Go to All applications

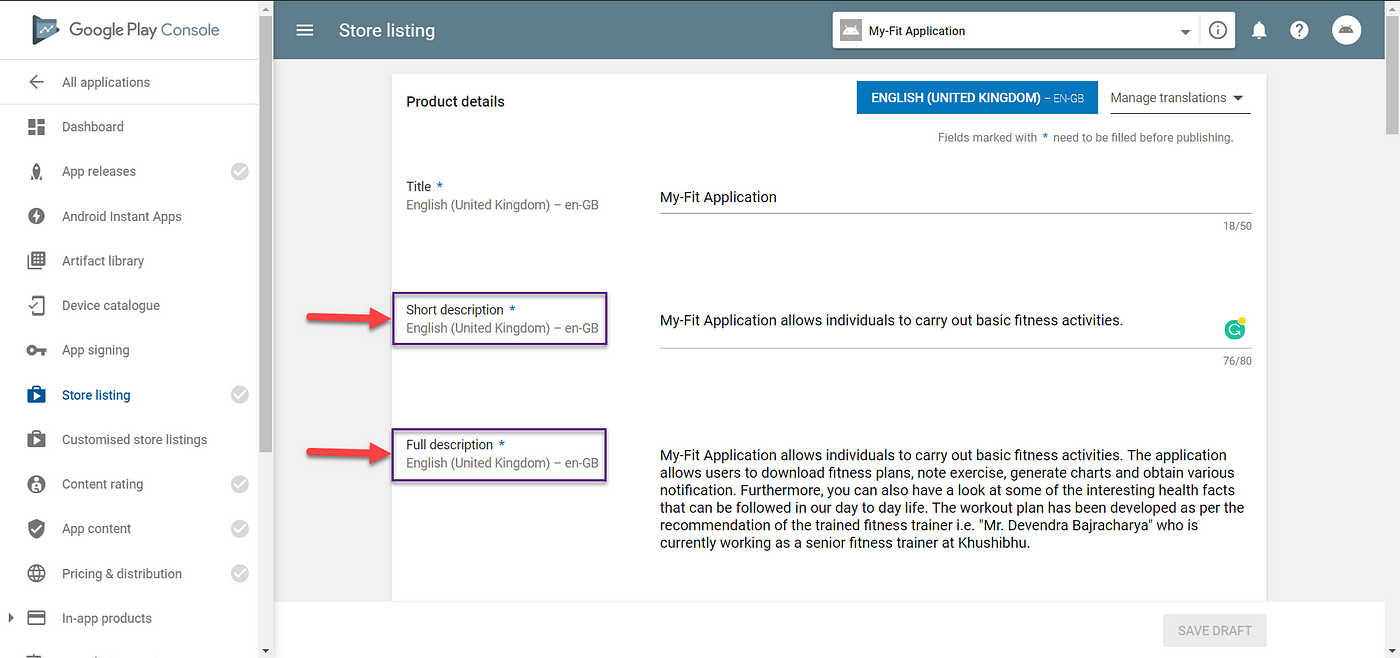coord(106,82)
